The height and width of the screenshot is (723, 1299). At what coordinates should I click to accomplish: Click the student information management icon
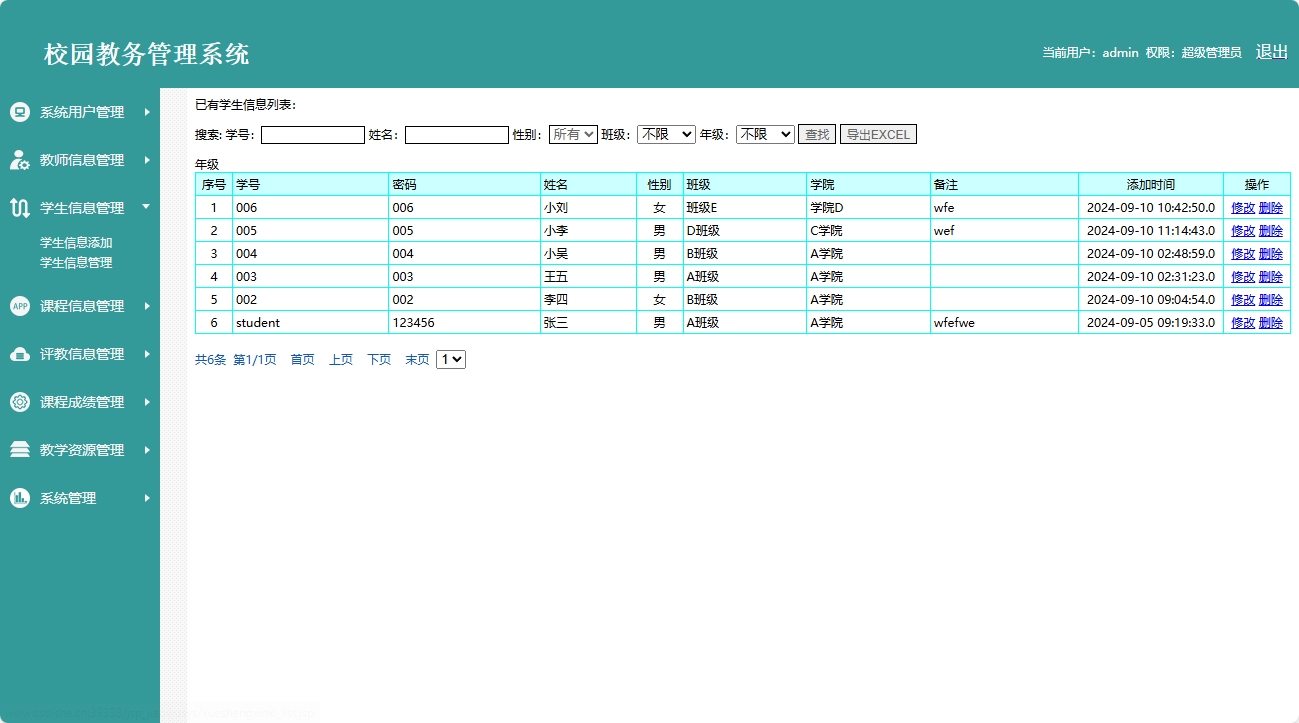pyautogui.click(x=19, y=208)
